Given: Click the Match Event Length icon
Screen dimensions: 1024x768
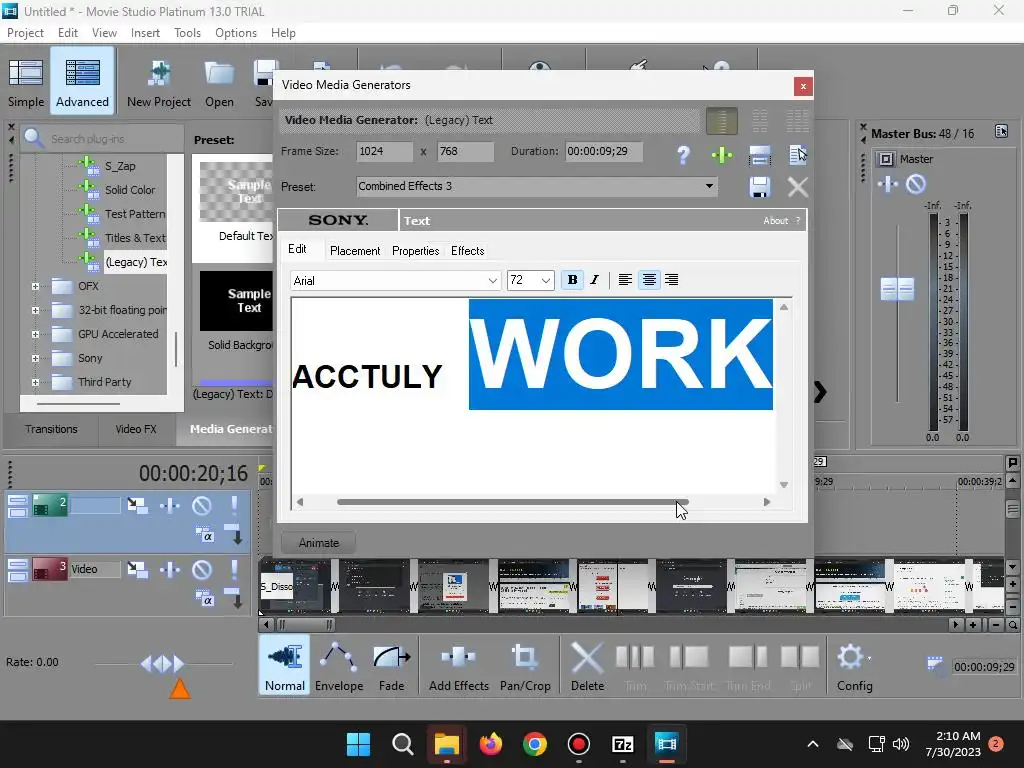Looking at the screenshot, I should (x=760, y=155).
